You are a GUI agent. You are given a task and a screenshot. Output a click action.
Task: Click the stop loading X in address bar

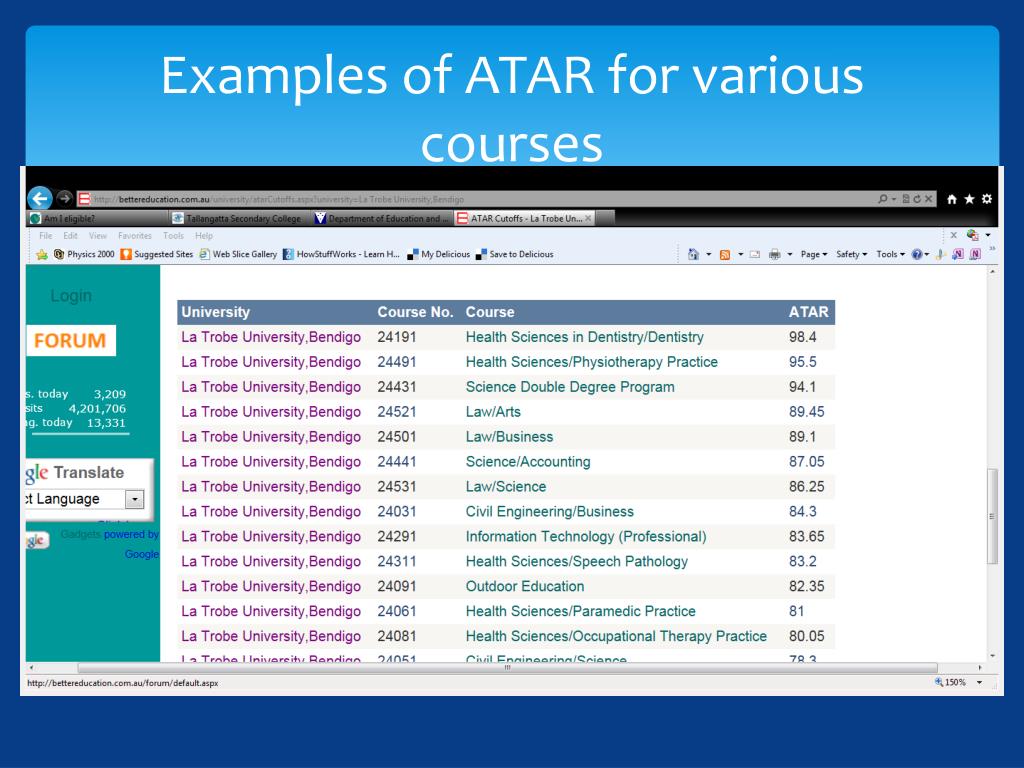point(928,199)
